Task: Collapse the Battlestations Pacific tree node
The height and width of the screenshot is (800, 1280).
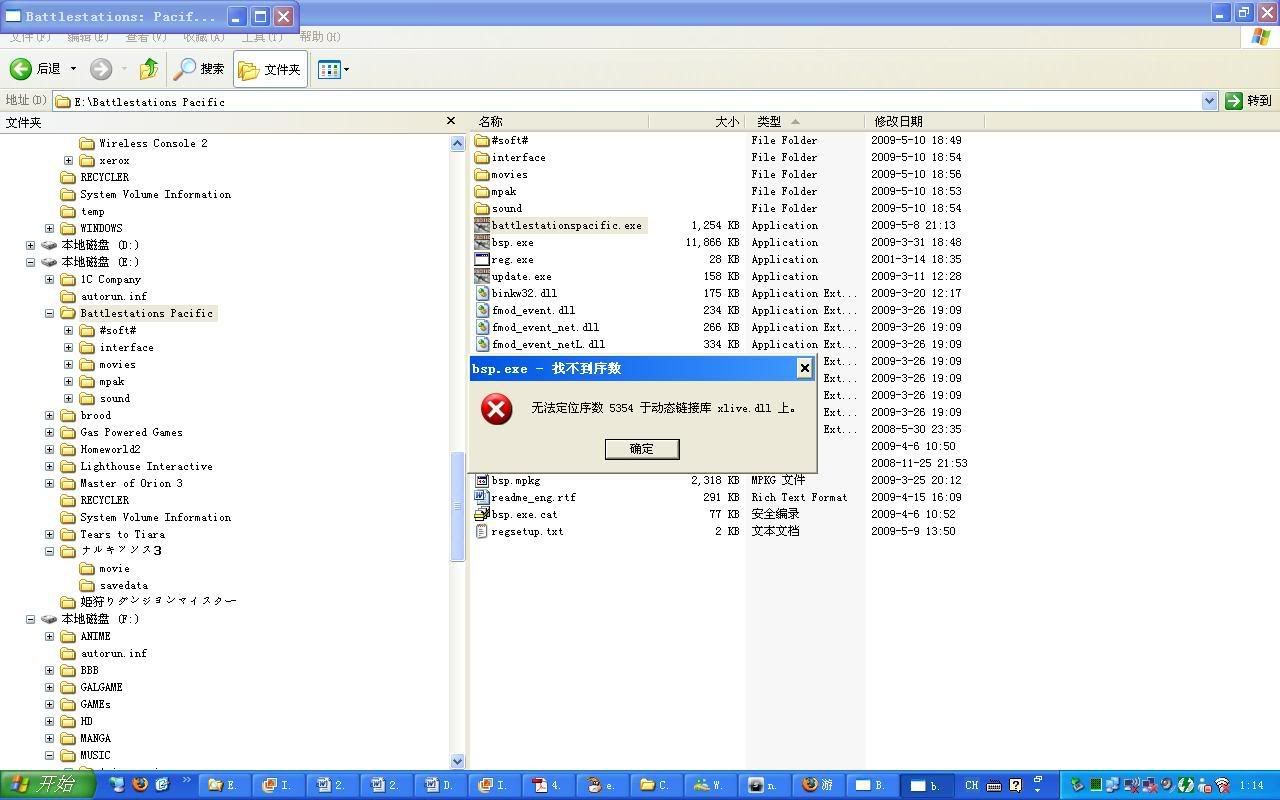Action: pyautogui.click(x=50, y=313)
